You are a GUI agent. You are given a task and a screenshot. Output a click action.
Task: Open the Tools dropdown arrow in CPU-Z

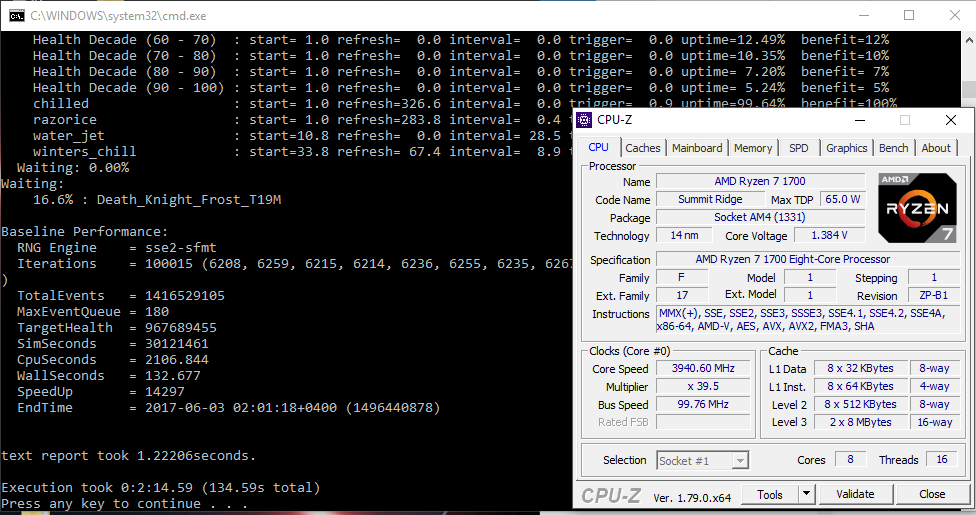(806, 494)
